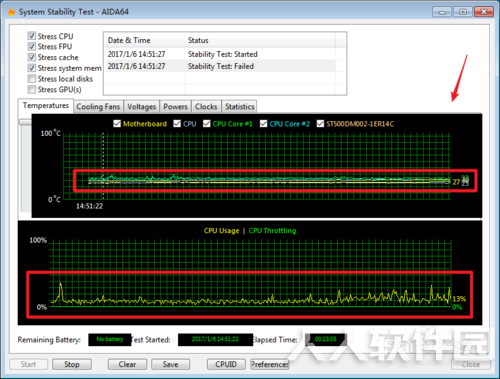500x379 pixels.
Task: Switch to the Clocks tab
Action: click(206, 107)
